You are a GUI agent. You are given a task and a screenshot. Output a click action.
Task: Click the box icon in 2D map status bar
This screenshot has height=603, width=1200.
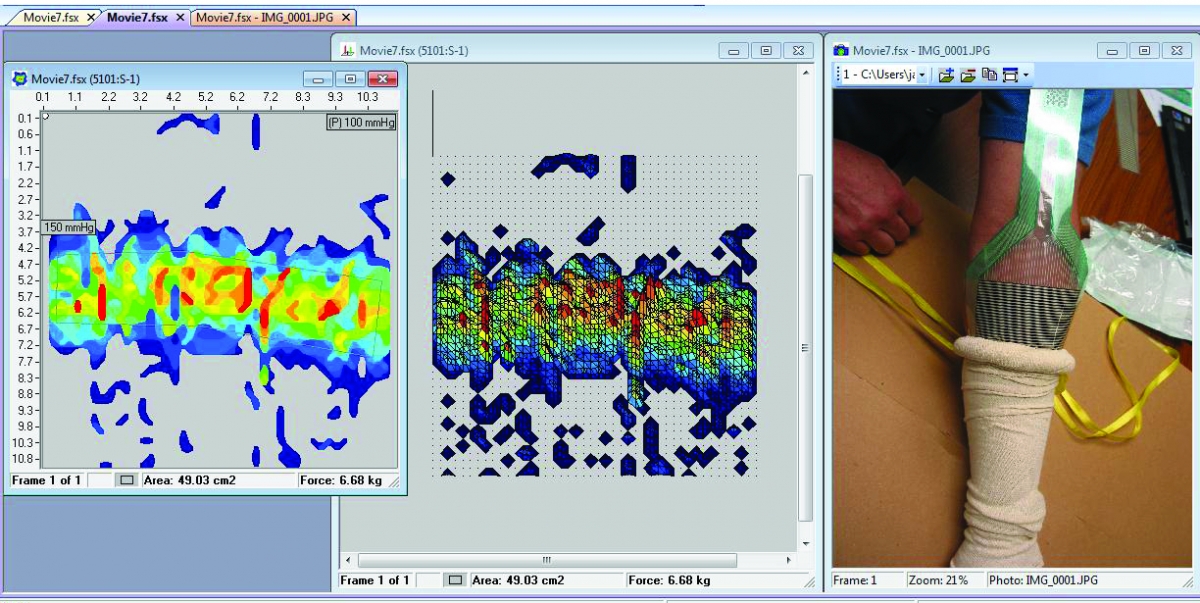point(126,481)
